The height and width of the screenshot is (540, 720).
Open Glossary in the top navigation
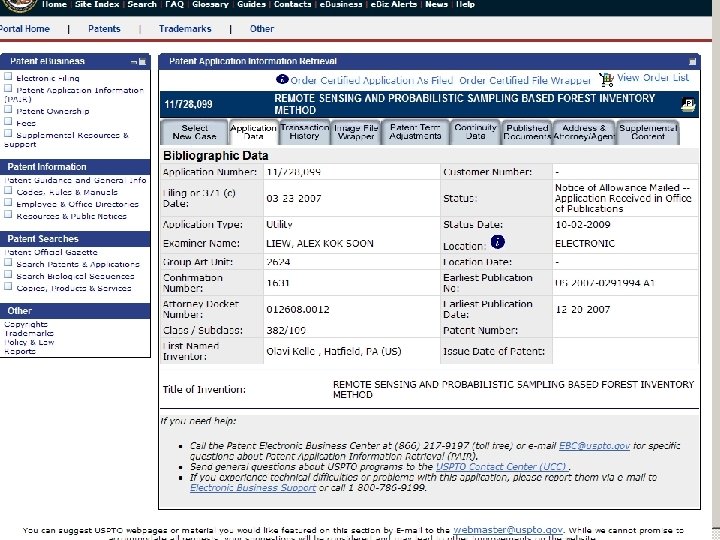210,5
